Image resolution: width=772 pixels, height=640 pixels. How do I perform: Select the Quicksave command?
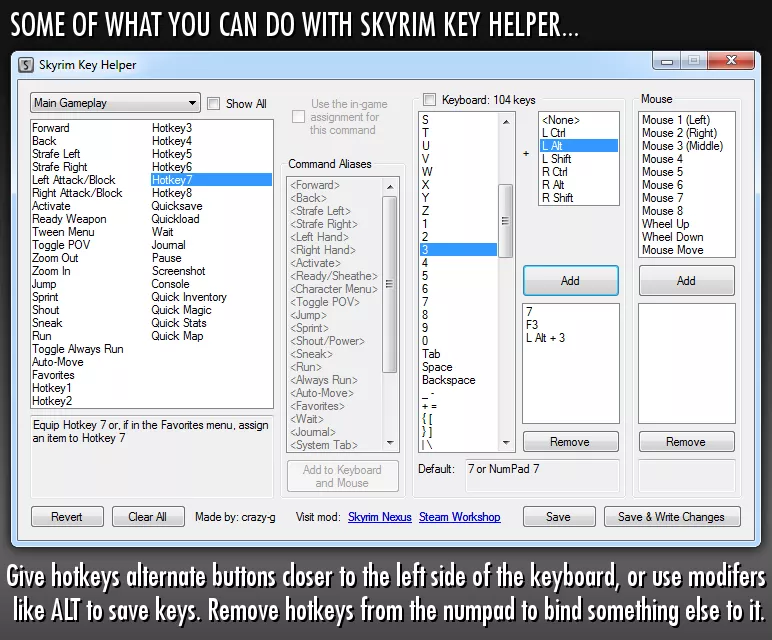[177, 206]
